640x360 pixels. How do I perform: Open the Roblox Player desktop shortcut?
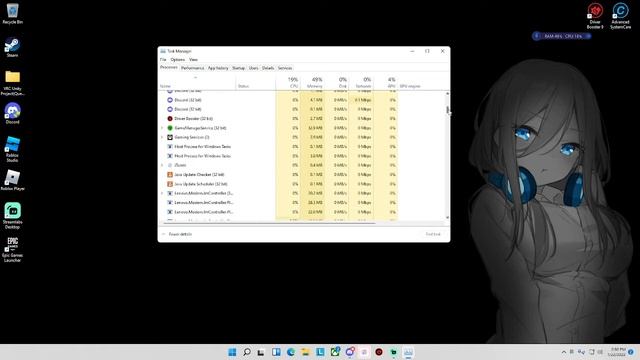coord(12,180)
